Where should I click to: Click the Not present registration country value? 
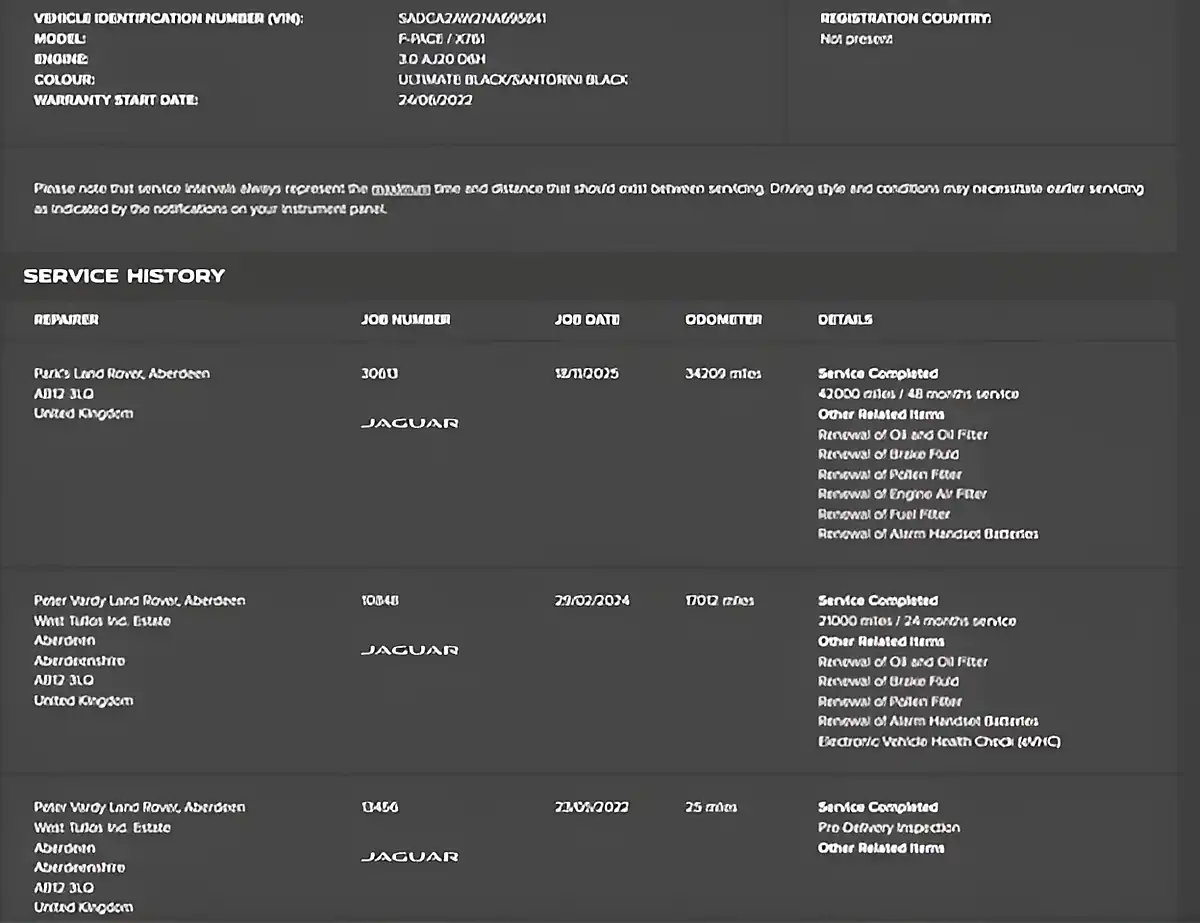point(856,39)
